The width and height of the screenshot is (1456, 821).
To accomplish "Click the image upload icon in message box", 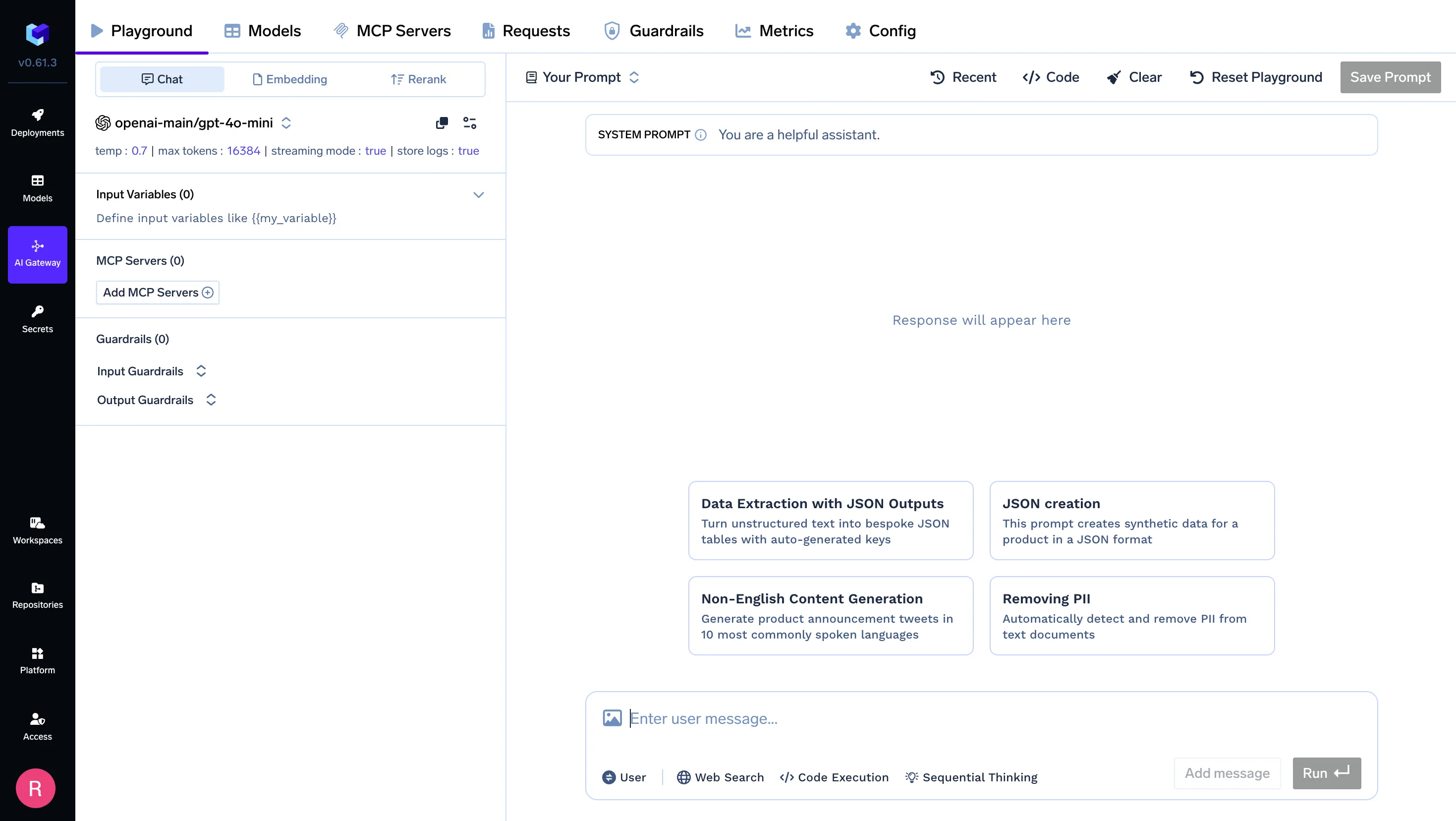I will [612, 718].
